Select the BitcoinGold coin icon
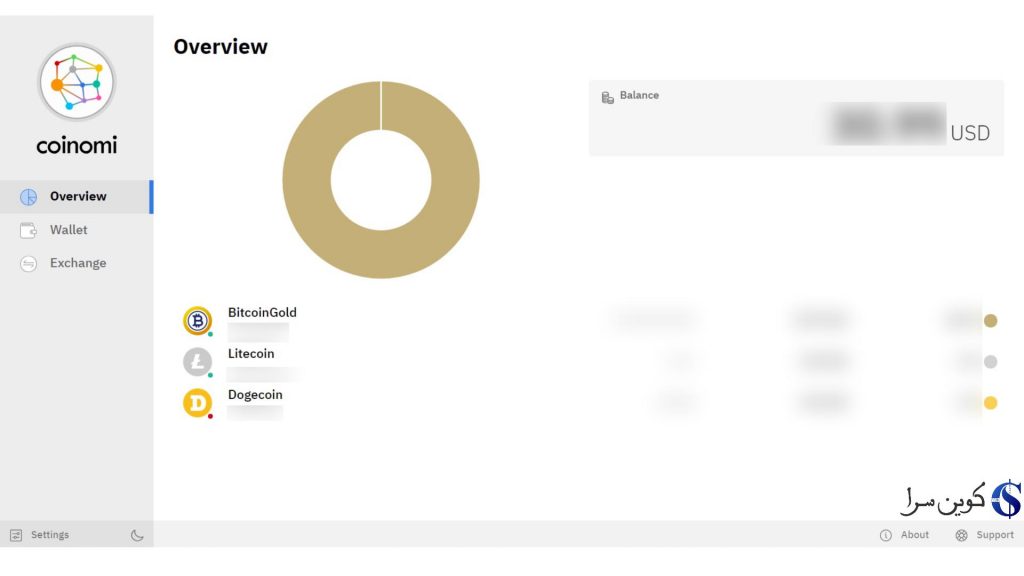Image resolution: width=1024 pixels, height=576 pixels. tap(197, 321)
